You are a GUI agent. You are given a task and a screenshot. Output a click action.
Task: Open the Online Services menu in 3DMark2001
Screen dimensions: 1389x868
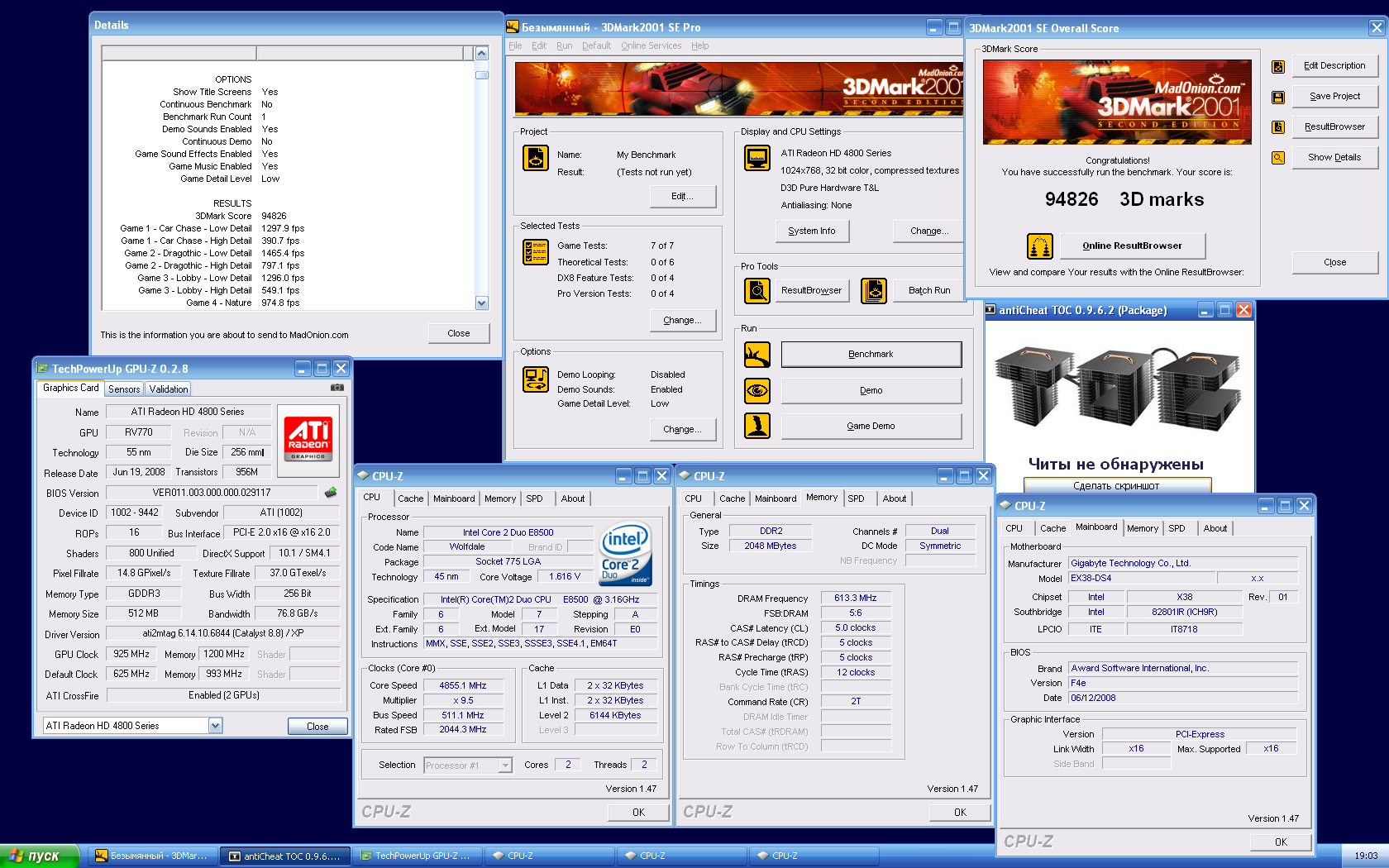[651, 46]
